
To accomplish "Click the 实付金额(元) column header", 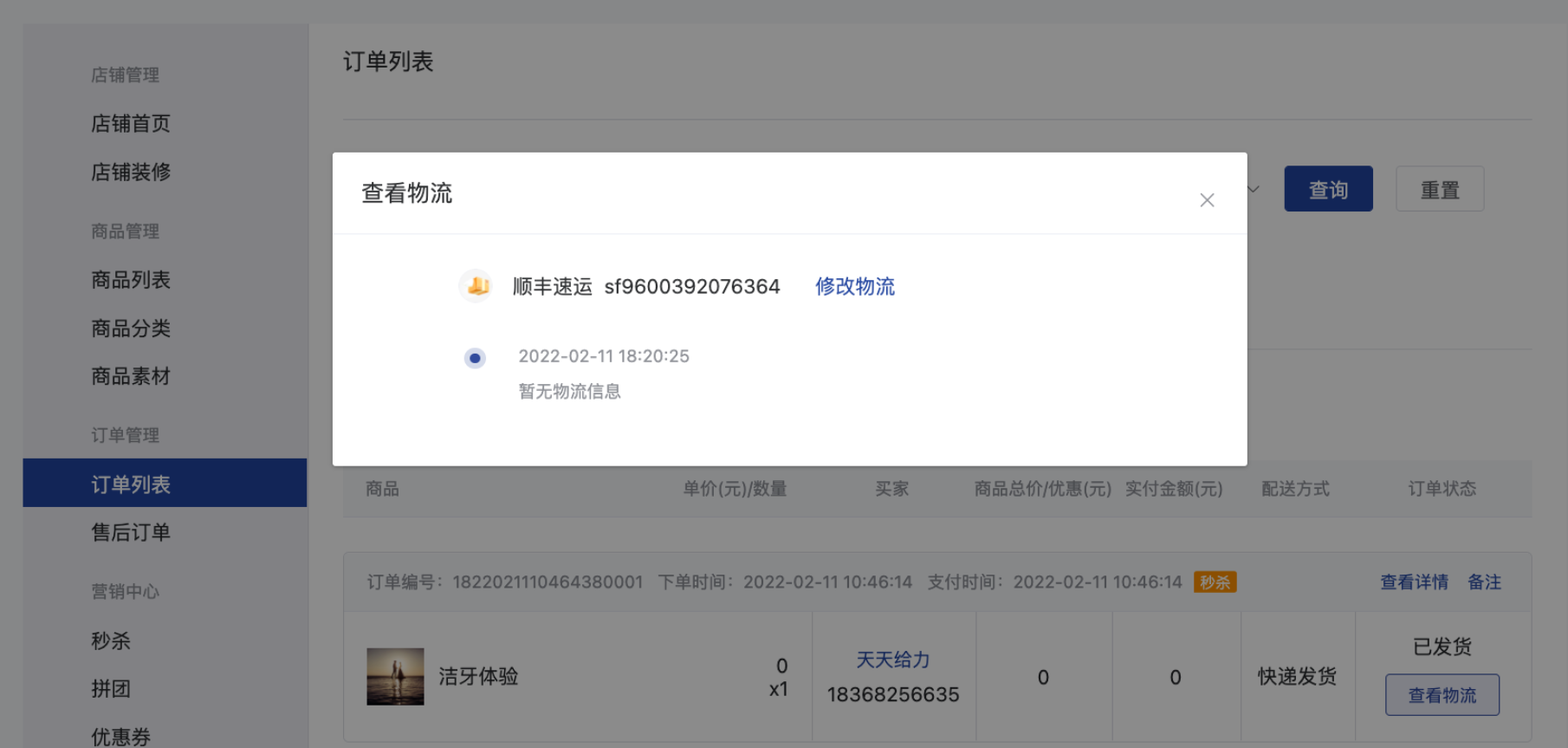I will (x=1174, y=489).
